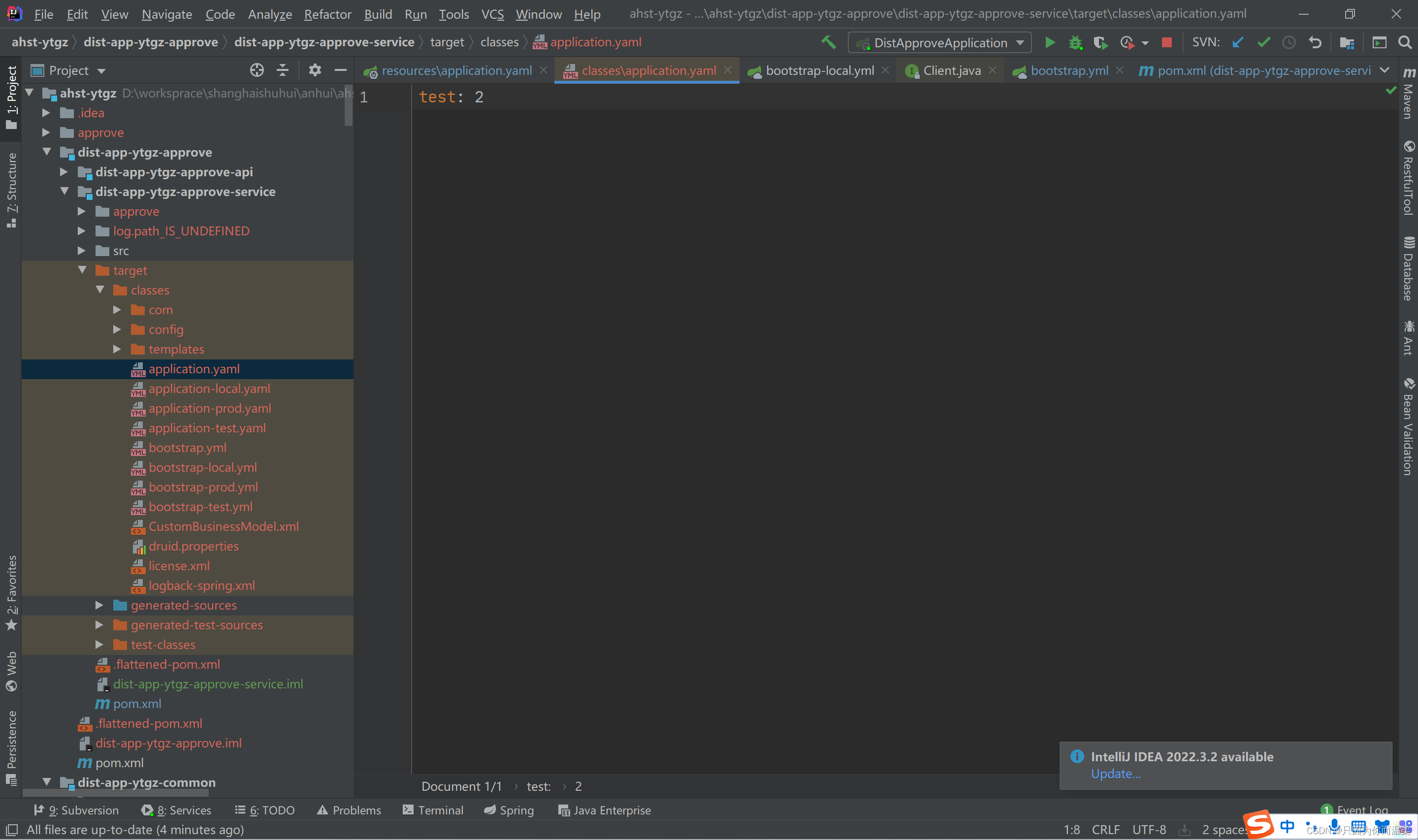
Task: Expand the generated-sources folder
Action: (99, 605)
